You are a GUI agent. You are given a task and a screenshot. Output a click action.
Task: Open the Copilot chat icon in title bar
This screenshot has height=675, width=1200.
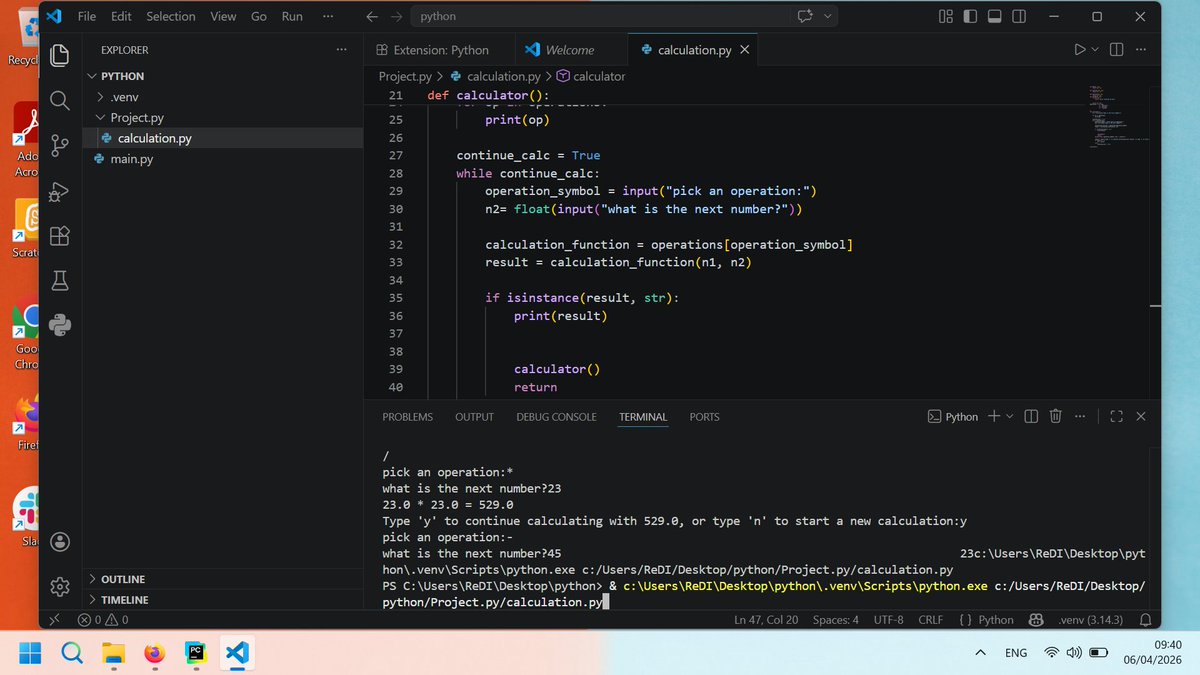[804, 16]
